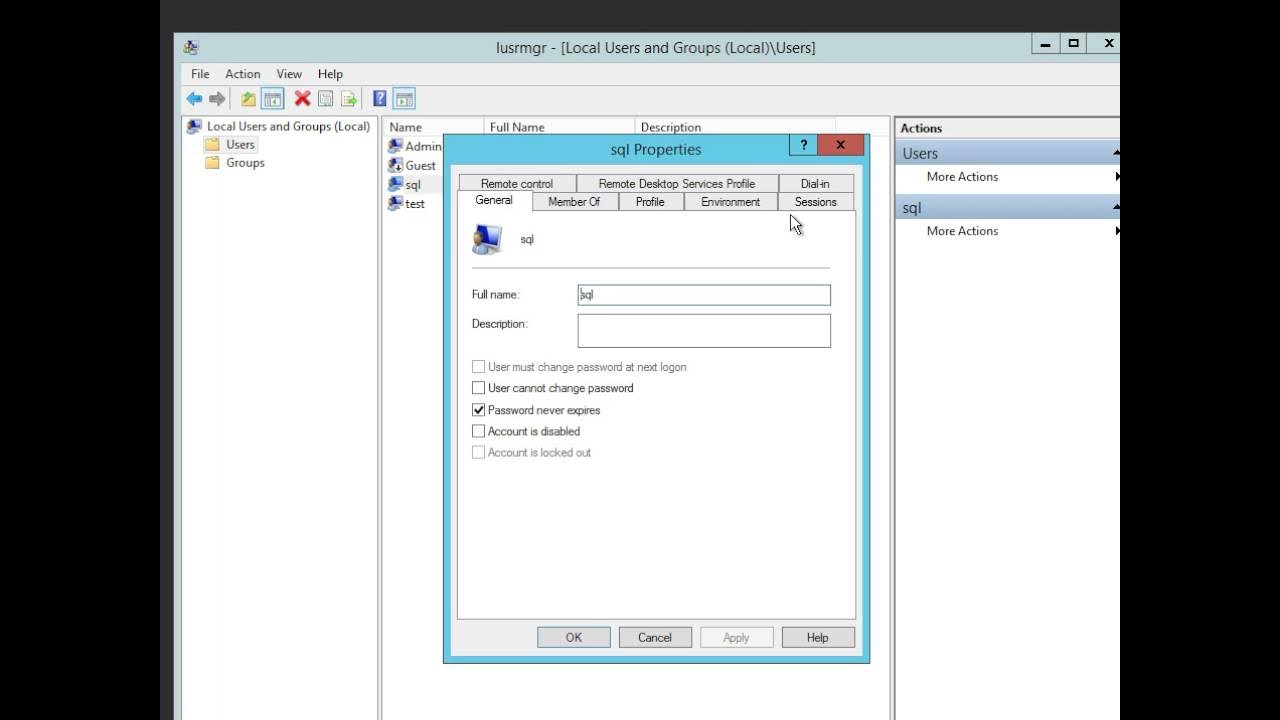Enable User cannot change password
Screen dimensions: 1280x720
coord(478,388)
